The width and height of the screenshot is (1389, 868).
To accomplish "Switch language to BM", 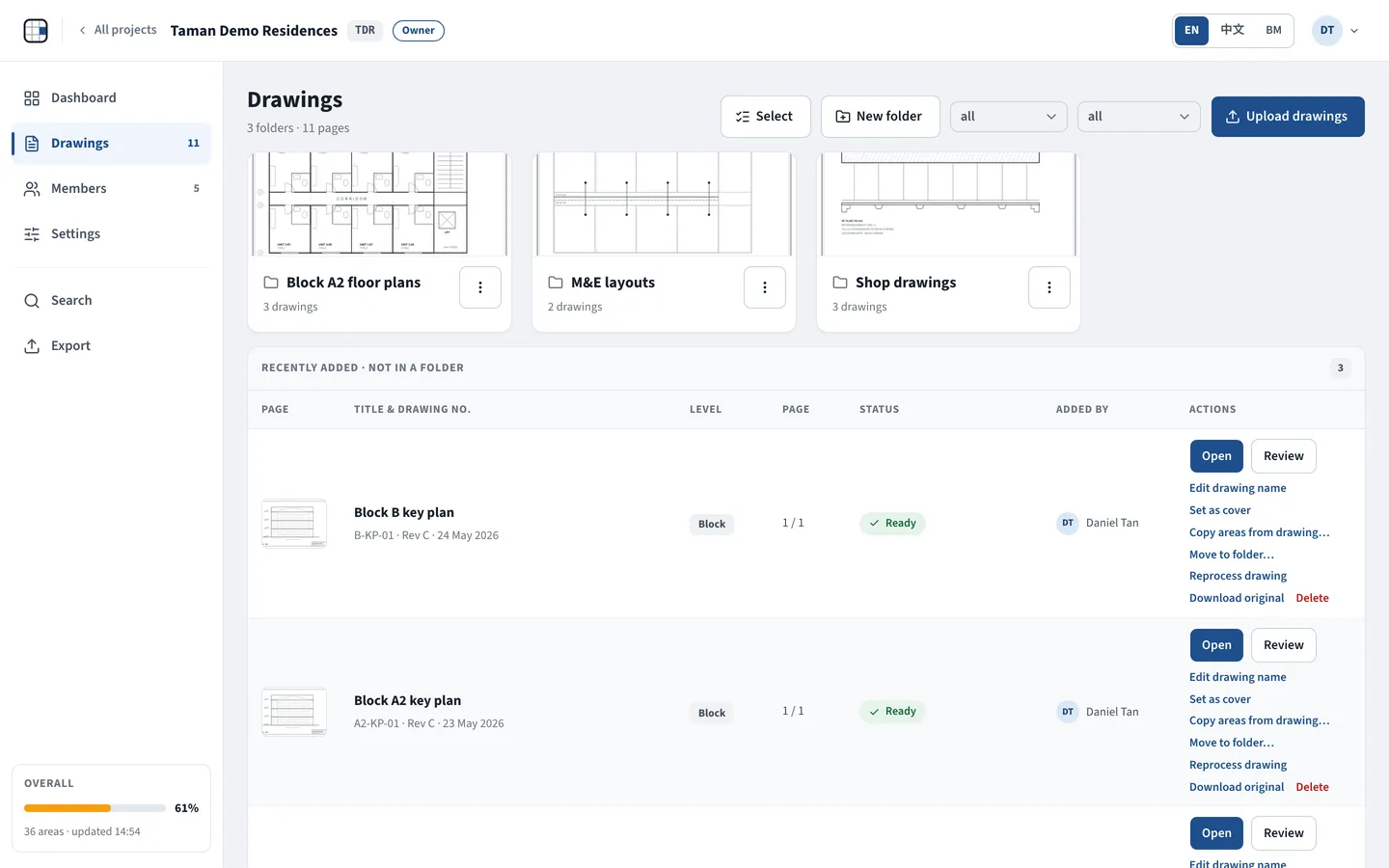I will pos(1273,31).
